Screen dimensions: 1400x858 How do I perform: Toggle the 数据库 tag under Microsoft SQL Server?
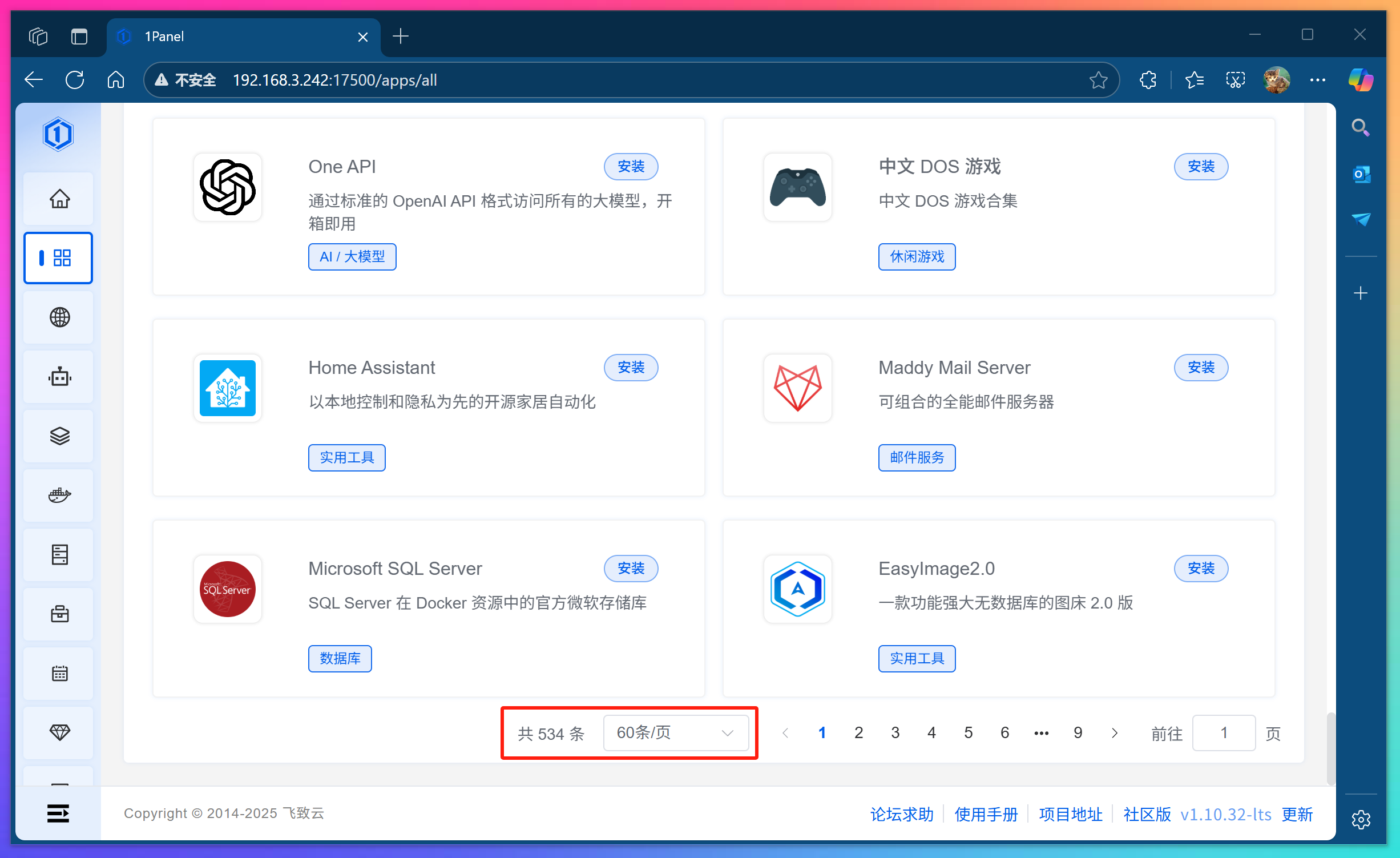[340, 658]
